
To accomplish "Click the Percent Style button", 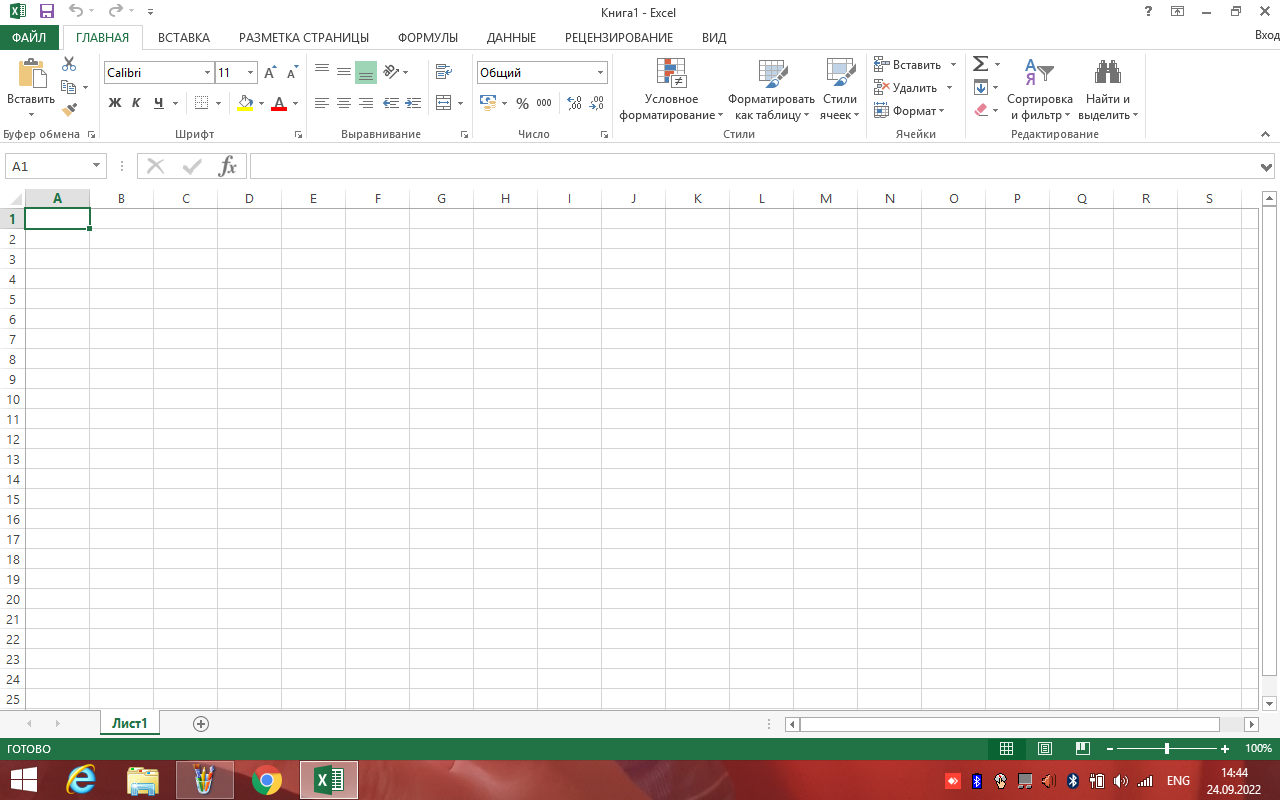I will [522, 103].
